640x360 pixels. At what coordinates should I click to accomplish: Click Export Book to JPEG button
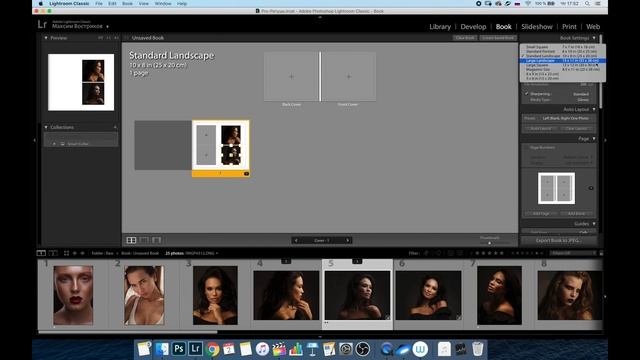pyautogui.click(x=558, y=240)
